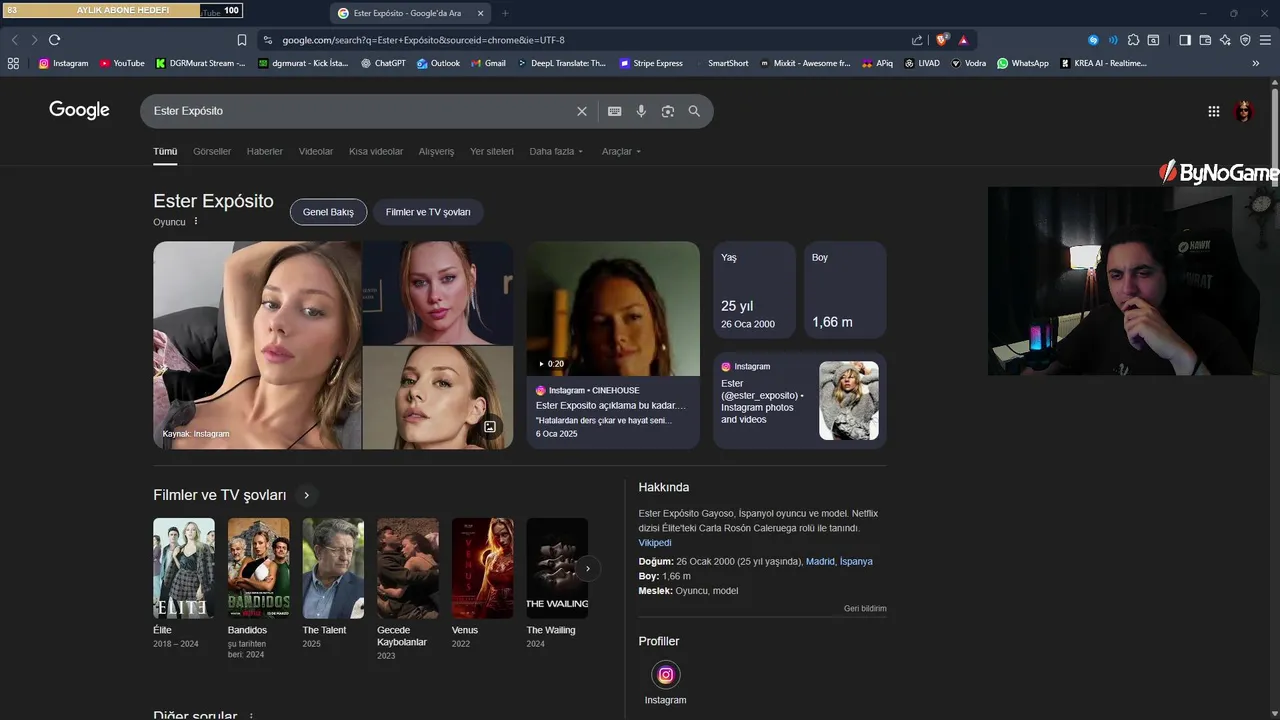Open the ester_exposito Instagram card
The height and width of the screenshot is (720, 1280).
(x=799, y=400)
